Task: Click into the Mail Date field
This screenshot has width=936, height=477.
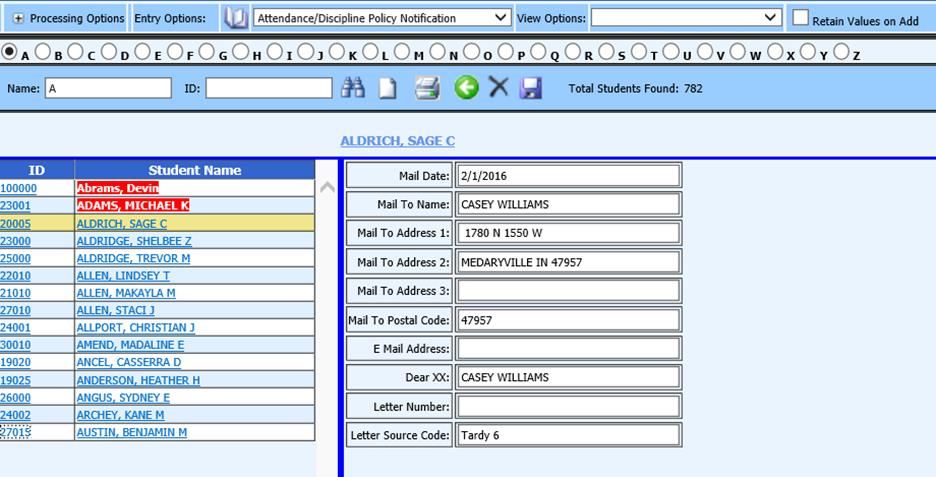Action: click(568, 176)
